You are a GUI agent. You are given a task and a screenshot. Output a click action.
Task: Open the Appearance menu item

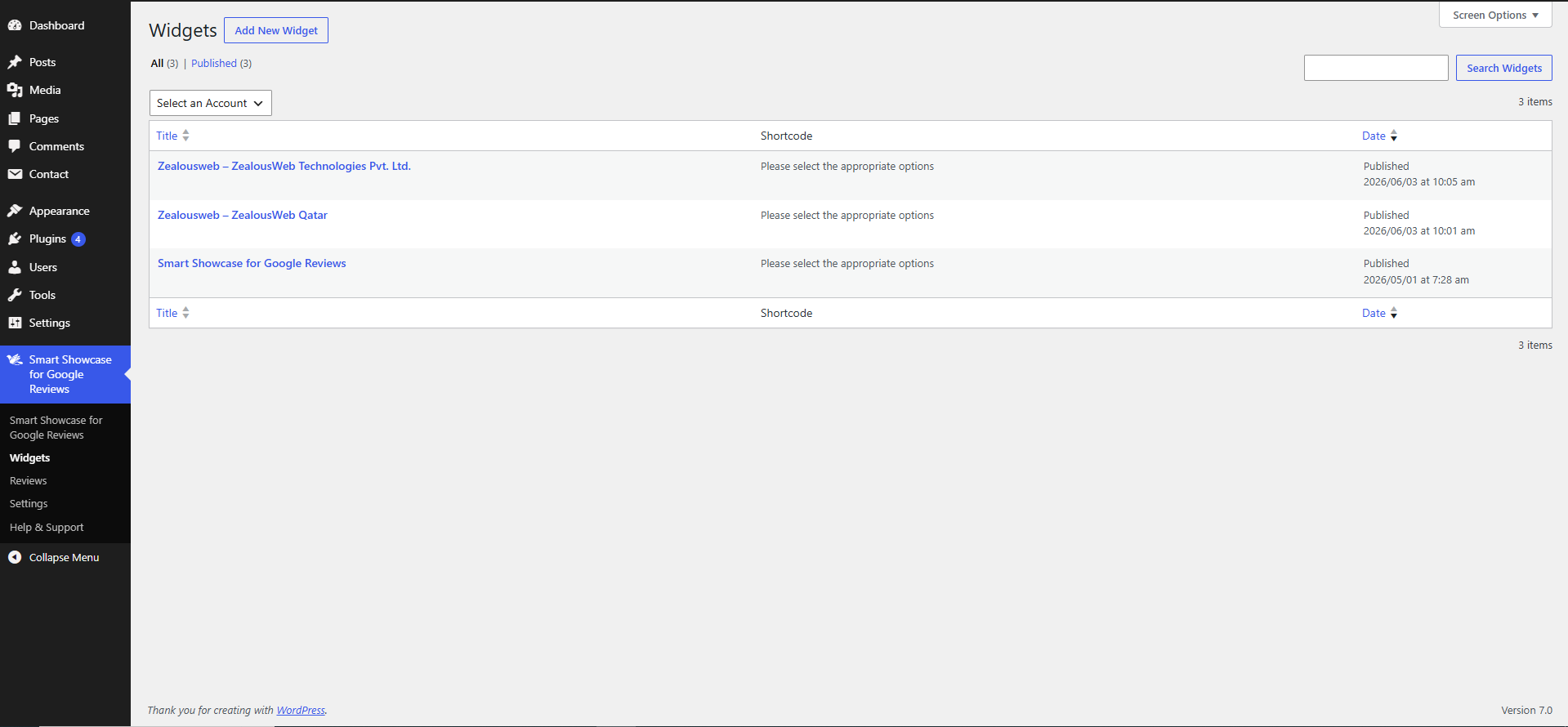coord(65,211)
